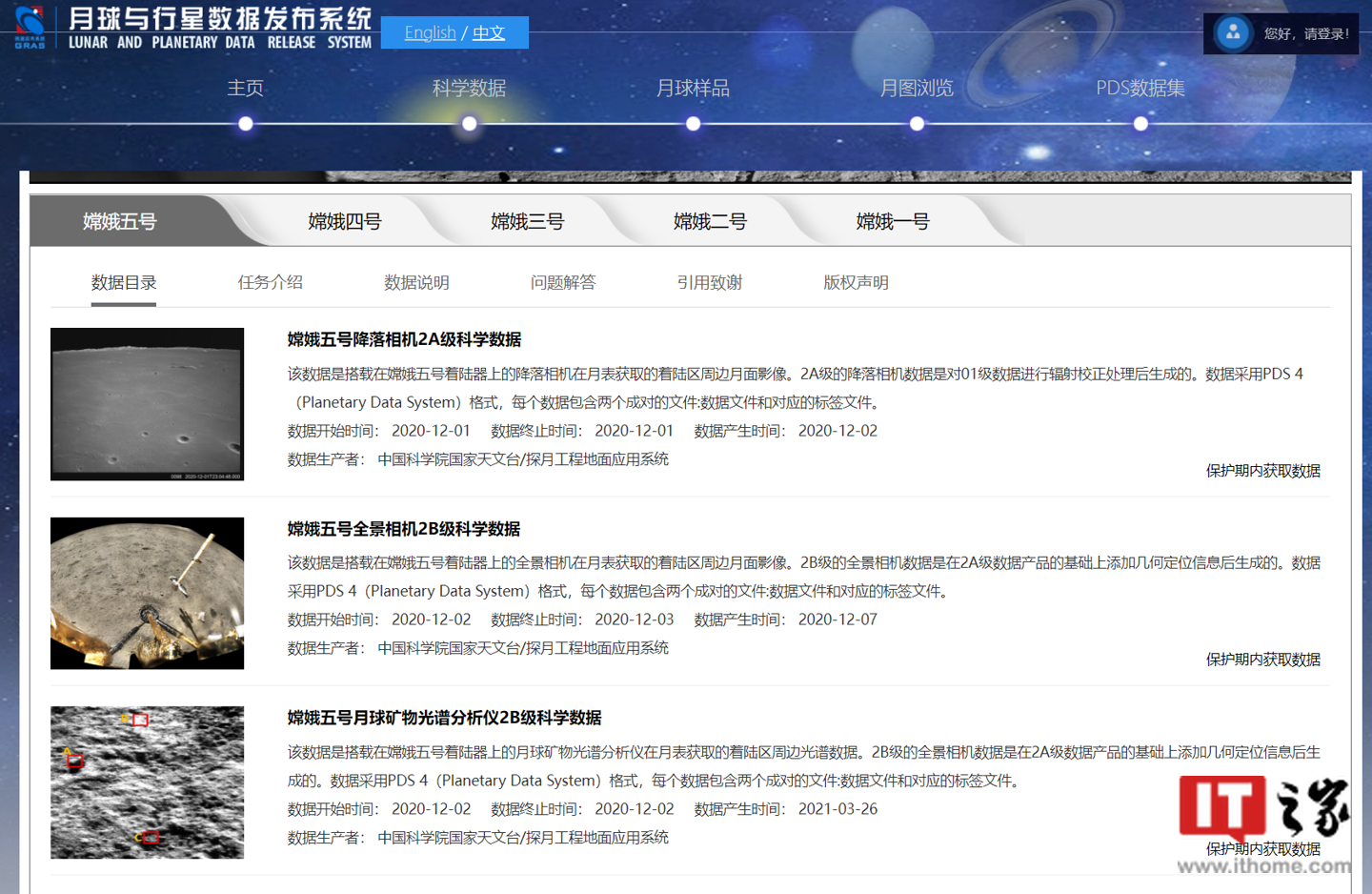The height and width of the screenshot is (894, 1372).
Task: Switch language to 中文
Action: tap(489, 32)
